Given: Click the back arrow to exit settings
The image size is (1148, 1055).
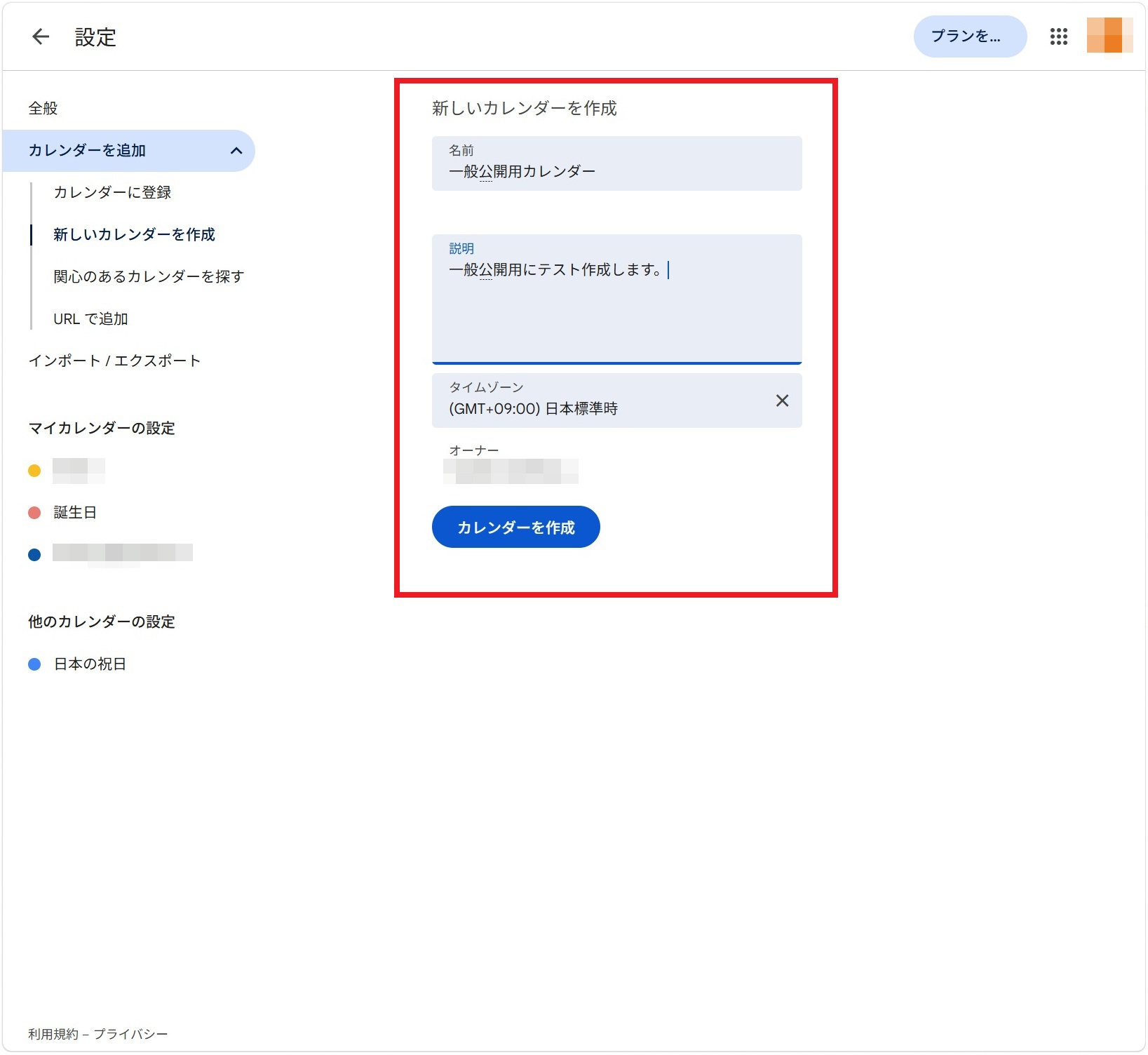Looking at the screenshot, I should click(x=41, y=36).
